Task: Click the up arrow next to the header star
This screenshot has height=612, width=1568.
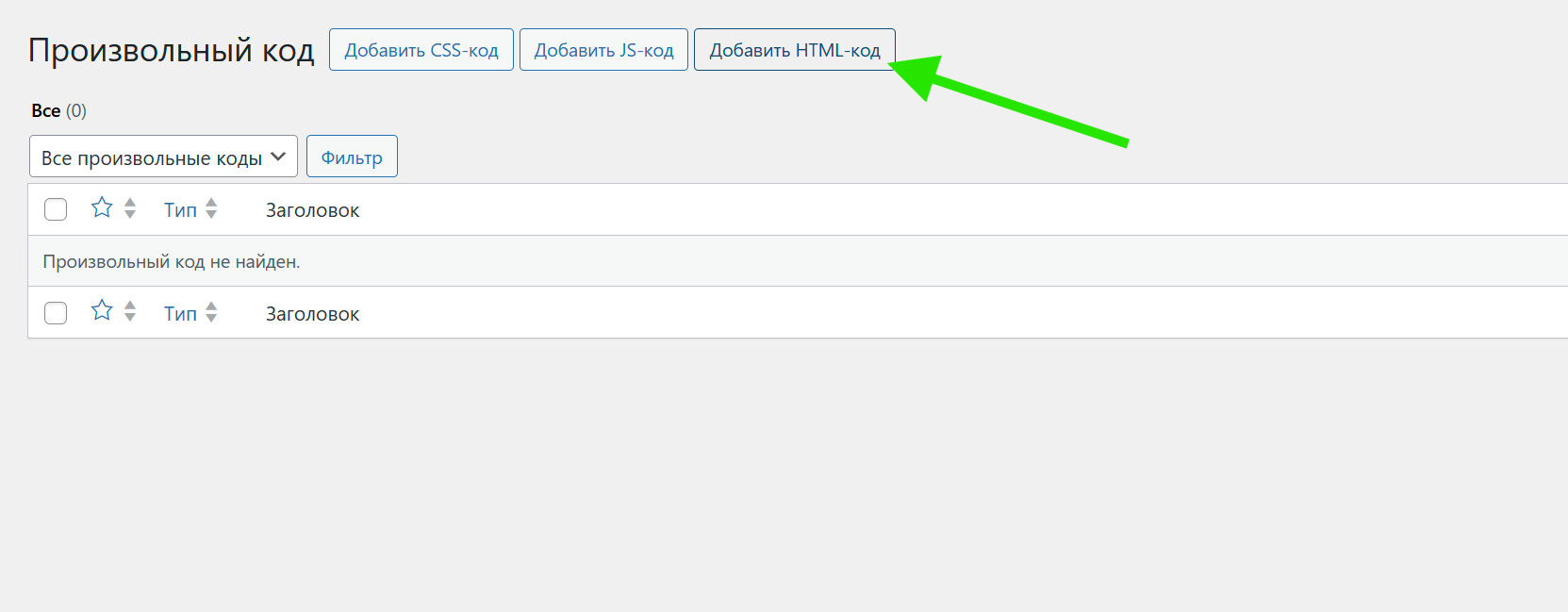Action: point(129,202)
